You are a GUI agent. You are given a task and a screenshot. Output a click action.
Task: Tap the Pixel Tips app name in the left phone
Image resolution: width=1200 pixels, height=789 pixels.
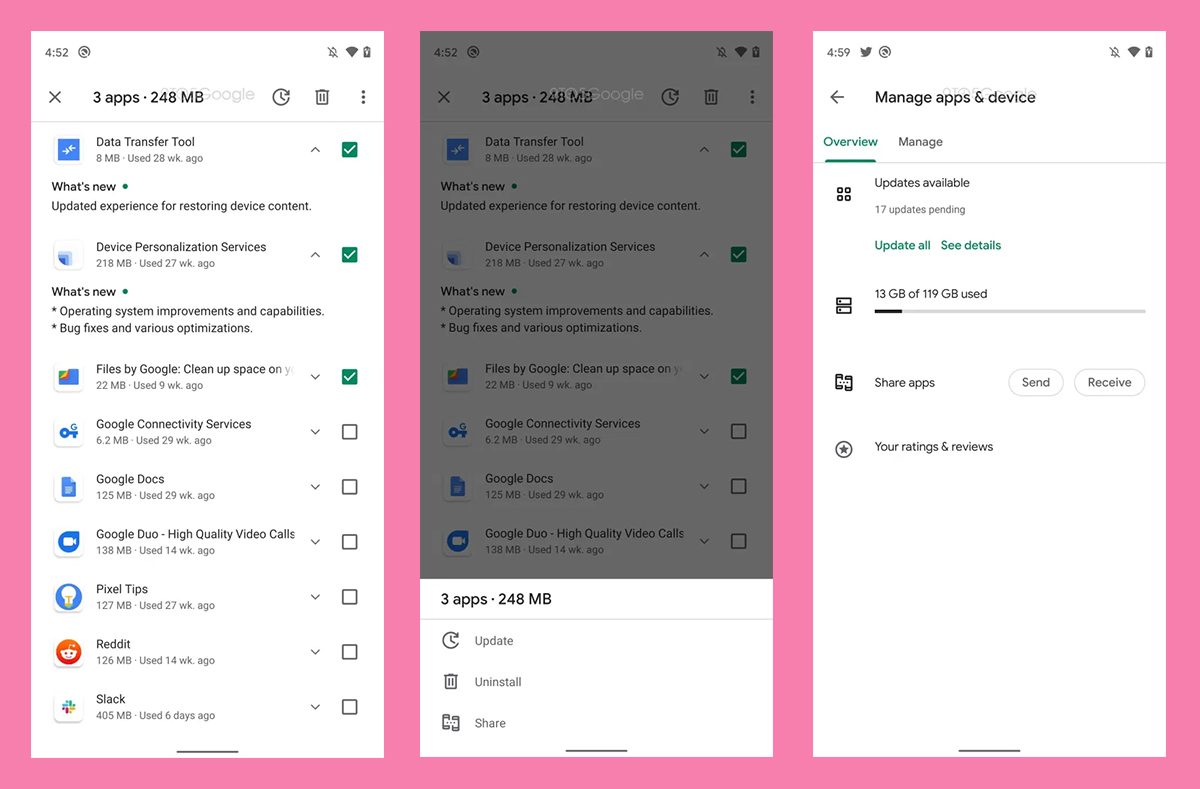(x=122, y=589)
